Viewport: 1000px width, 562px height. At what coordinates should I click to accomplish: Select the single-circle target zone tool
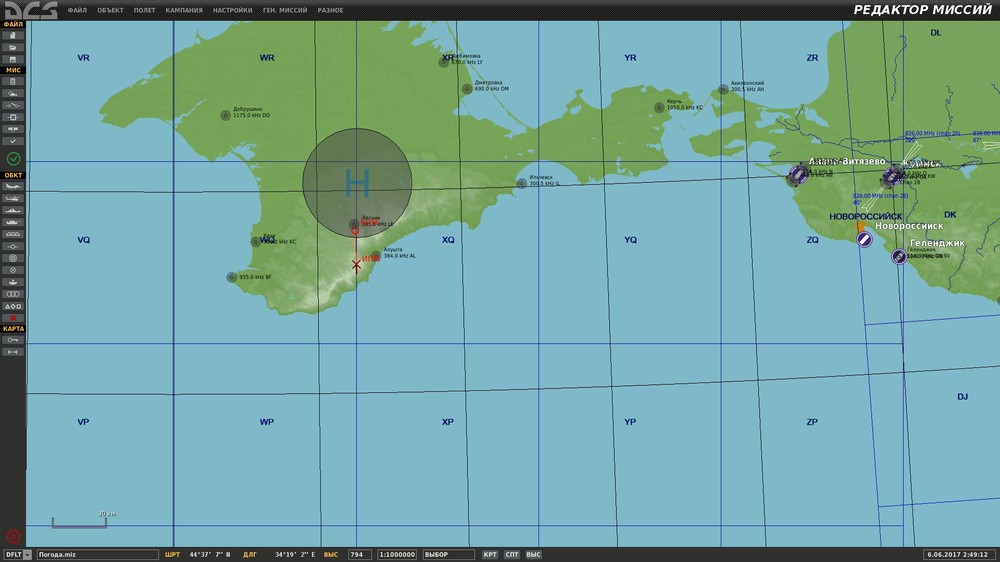(13, 270)
